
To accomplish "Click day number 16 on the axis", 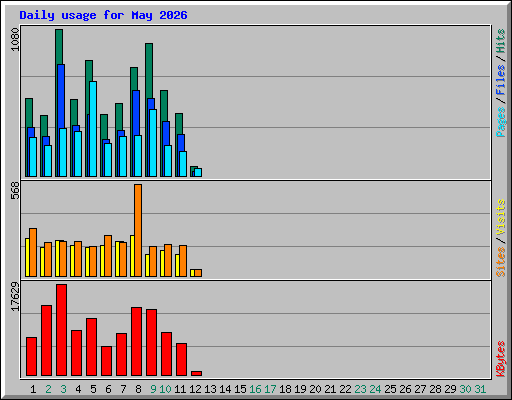I will click(255, 389).
